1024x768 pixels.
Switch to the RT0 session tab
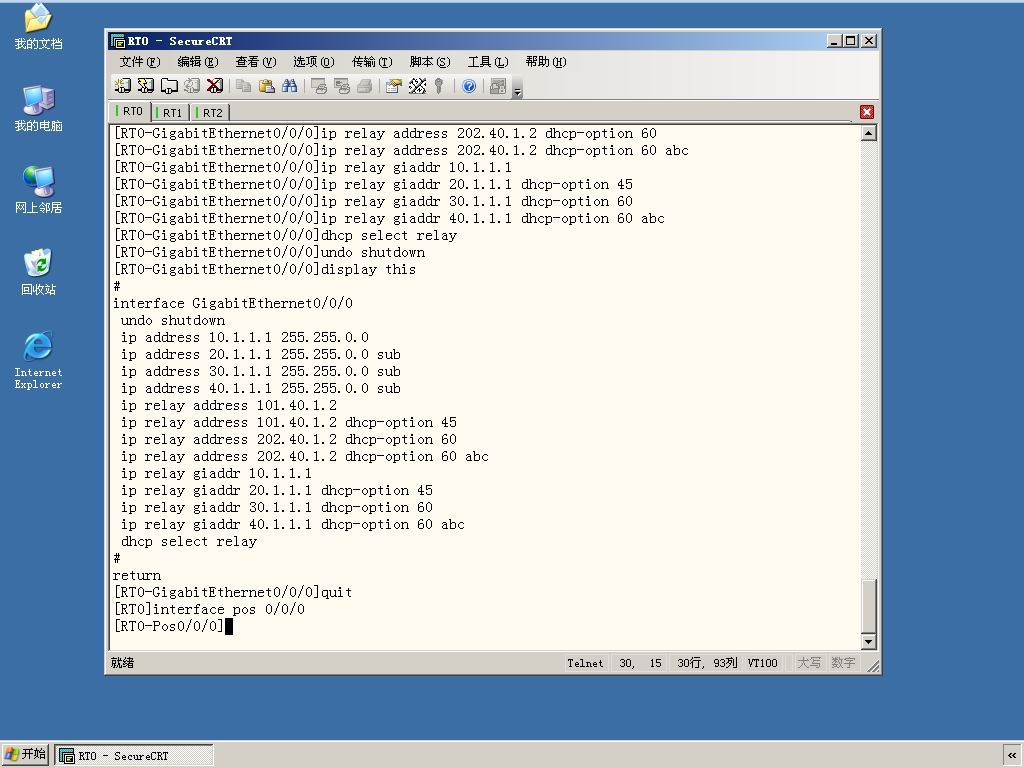point(131,112)
